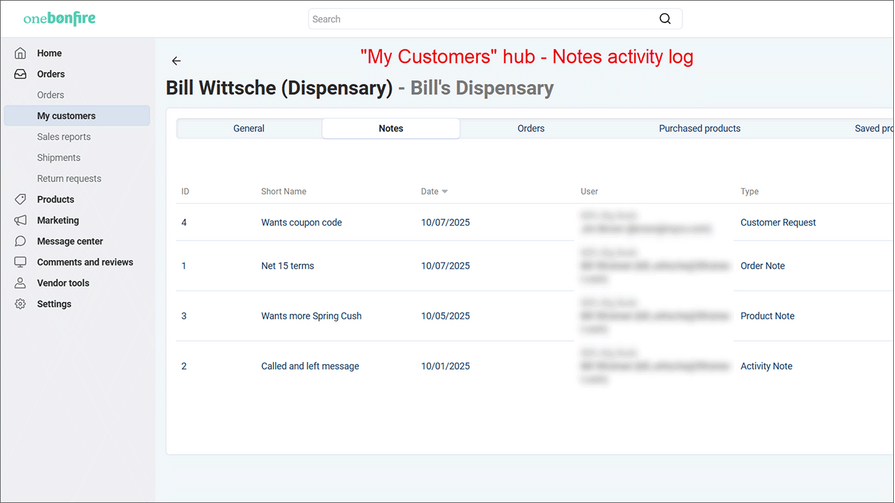Click the search magnifier icon
Viewport: 895px width, 503px height.
tap(665, 19)
